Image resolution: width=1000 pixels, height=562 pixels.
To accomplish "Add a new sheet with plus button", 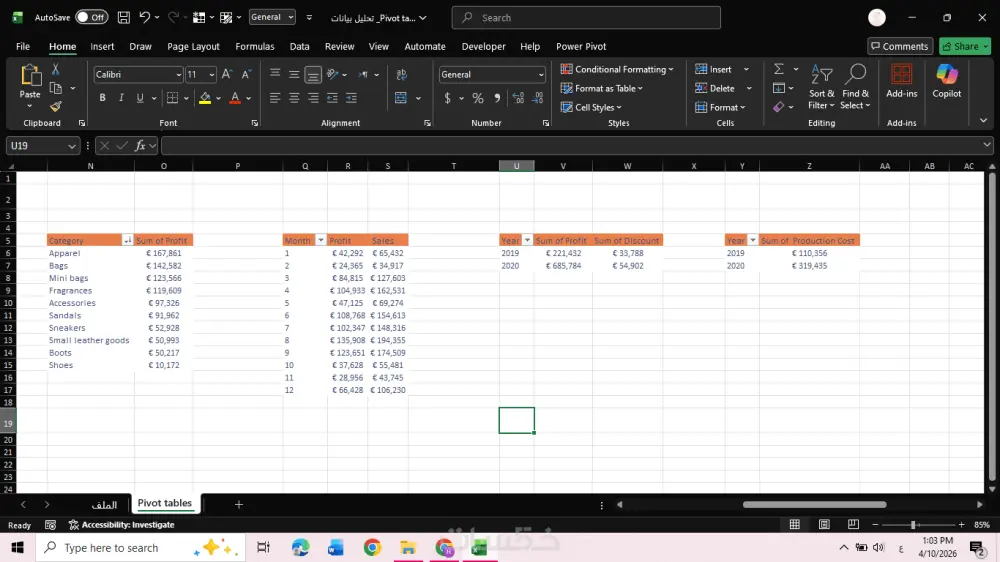I will 239,505.
